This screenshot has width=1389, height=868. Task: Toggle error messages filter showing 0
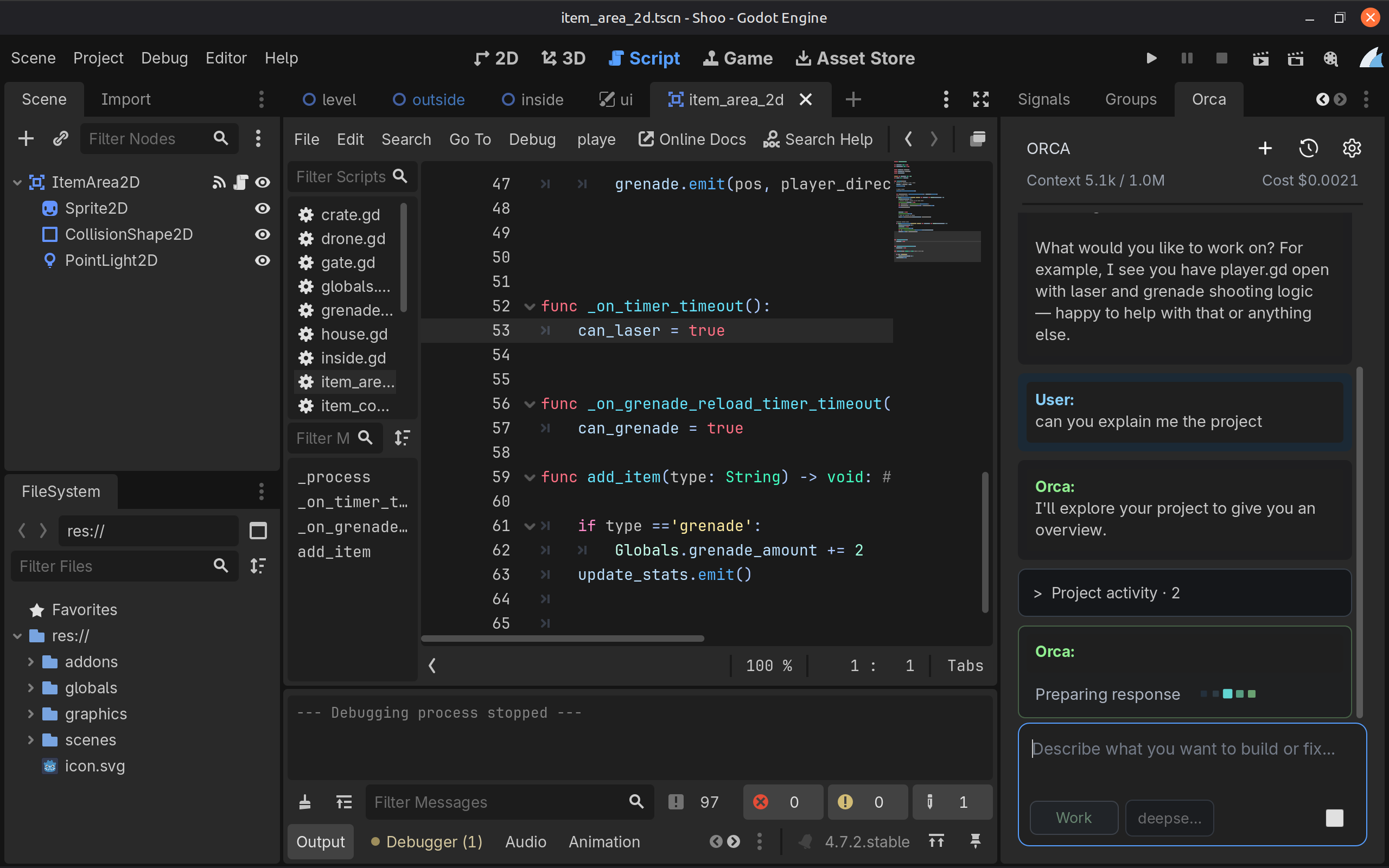tap(782, 802)
